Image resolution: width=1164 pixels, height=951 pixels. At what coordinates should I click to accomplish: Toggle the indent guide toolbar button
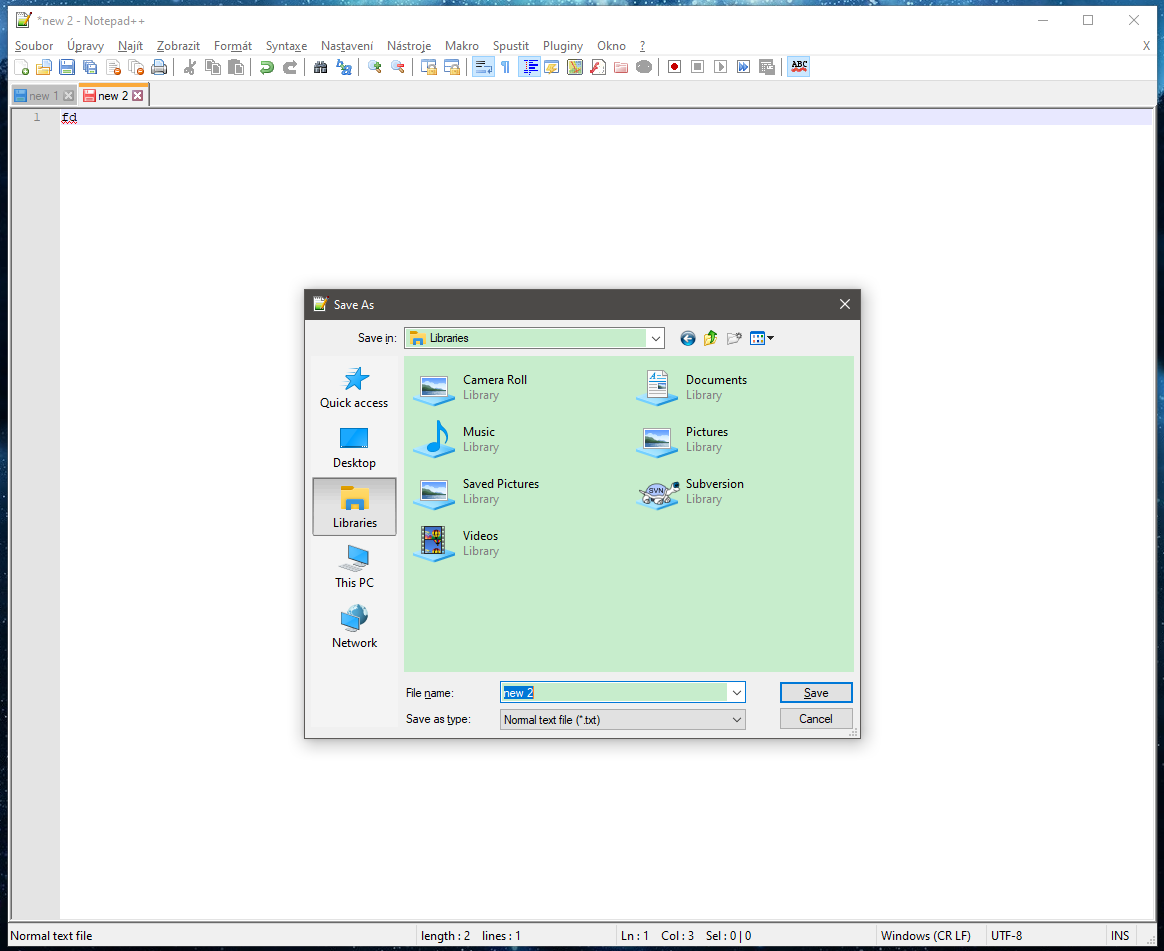(529, 67)
